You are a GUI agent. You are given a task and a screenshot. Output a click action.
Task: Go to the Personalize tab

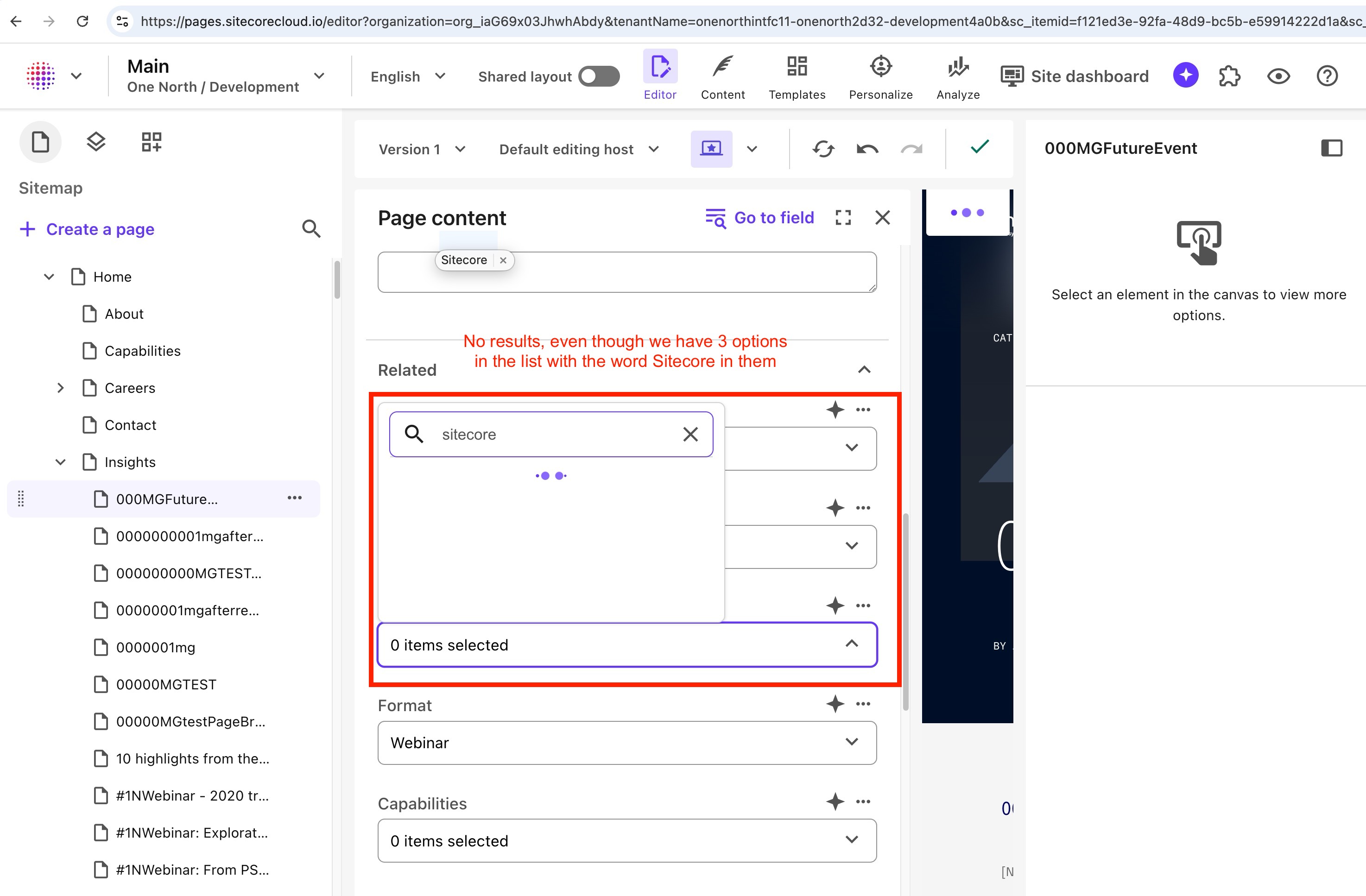[x=880, y=76]
